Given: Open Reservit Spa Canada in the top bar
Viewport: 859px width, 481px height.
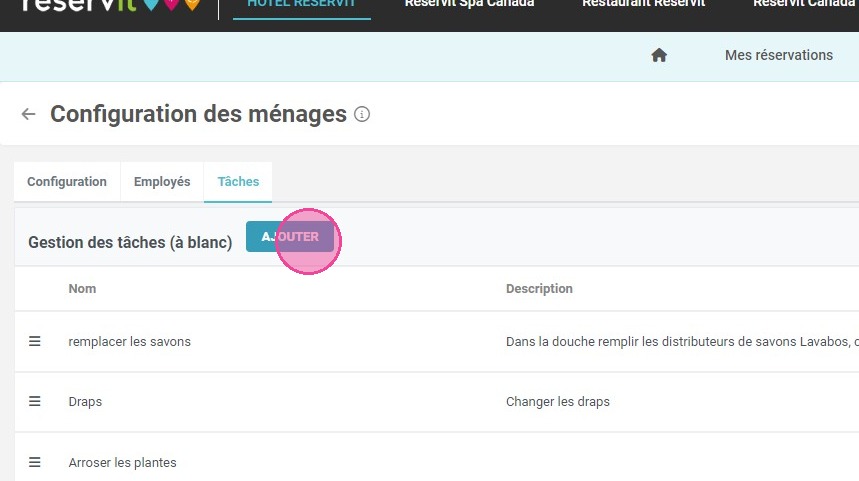Looking at the screenshot, I should click(469, 4).
